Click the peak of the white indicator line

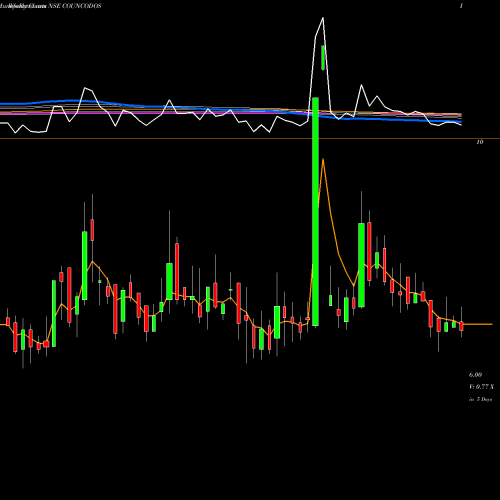click(x=323, y=18)
